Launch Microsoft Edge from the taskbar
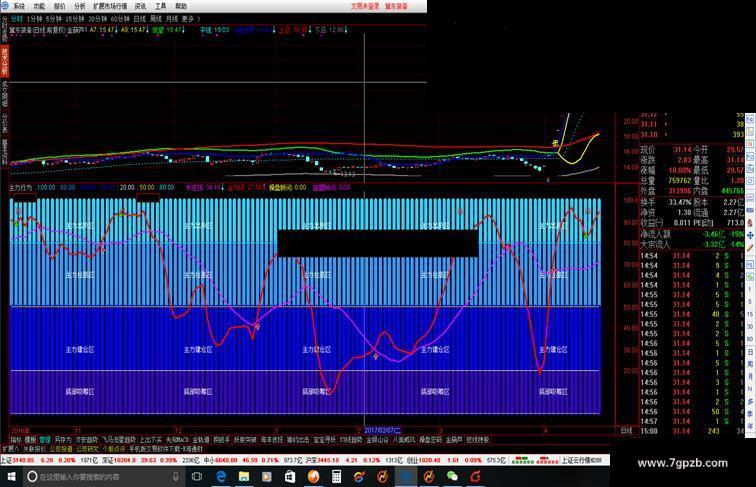 (221, 477)
